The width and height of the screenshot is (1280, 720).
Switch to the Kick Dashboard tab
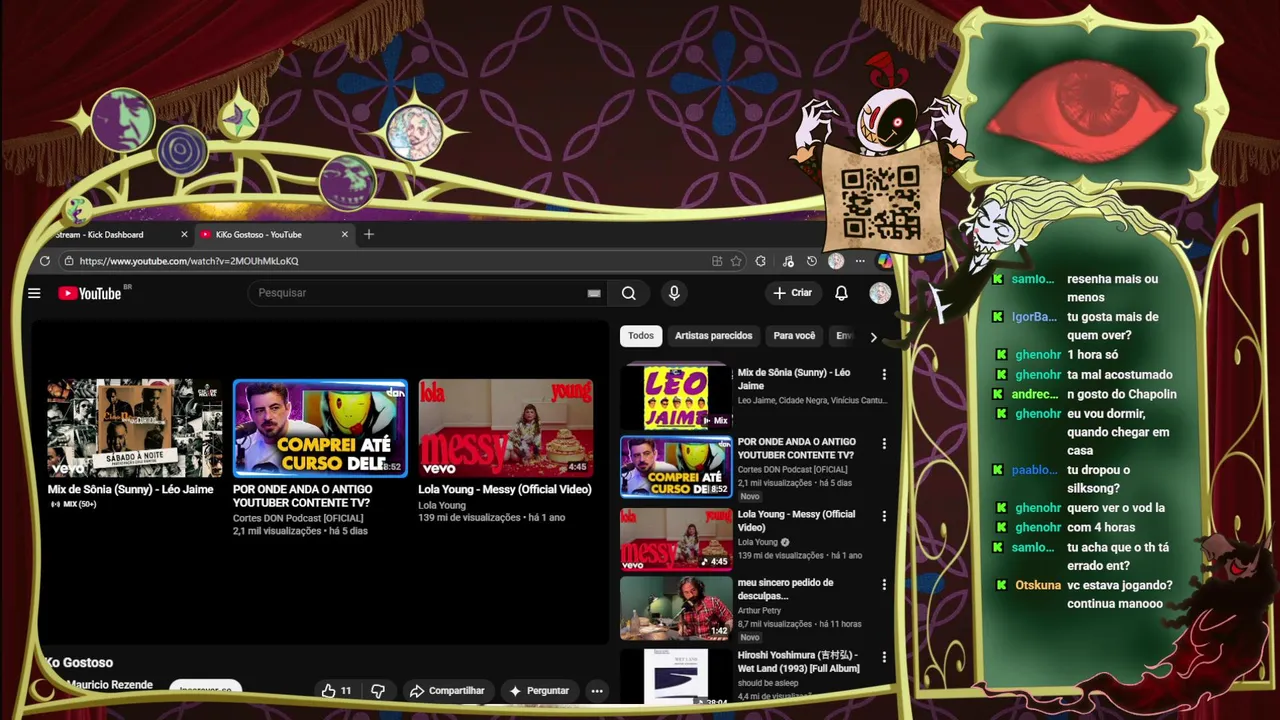(110, 234)
